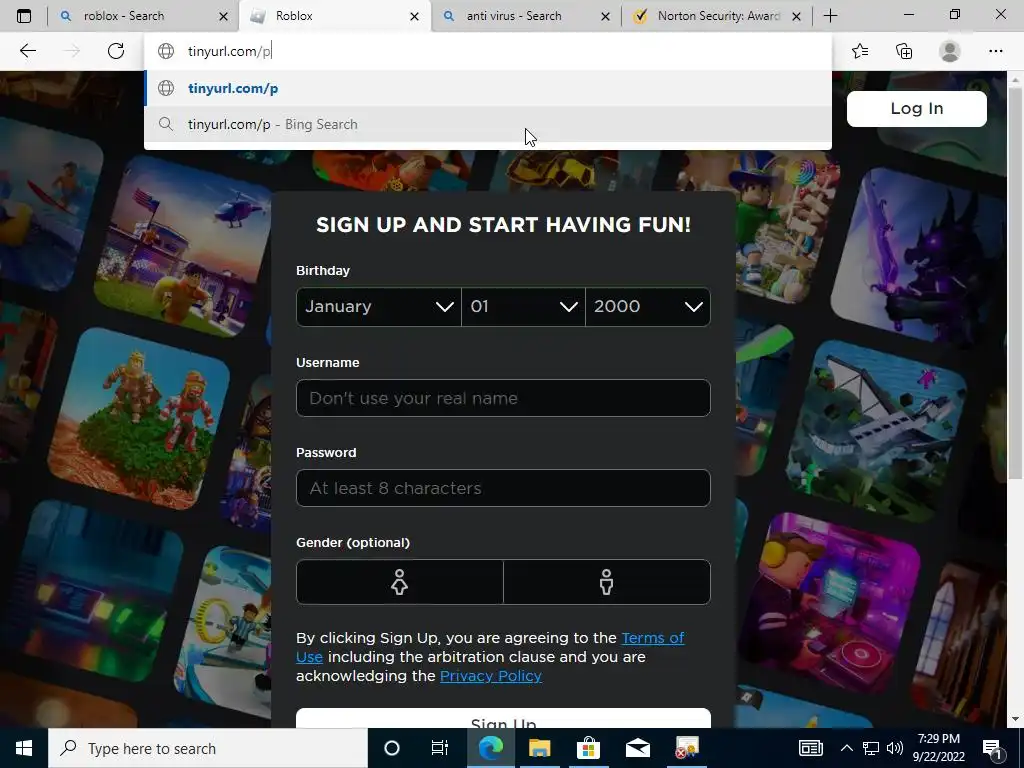This screenshot has height=768, width=1024.
Task: Click the rocky island game thumbnail
Action: pyautogui.click(x=139, y=417)
